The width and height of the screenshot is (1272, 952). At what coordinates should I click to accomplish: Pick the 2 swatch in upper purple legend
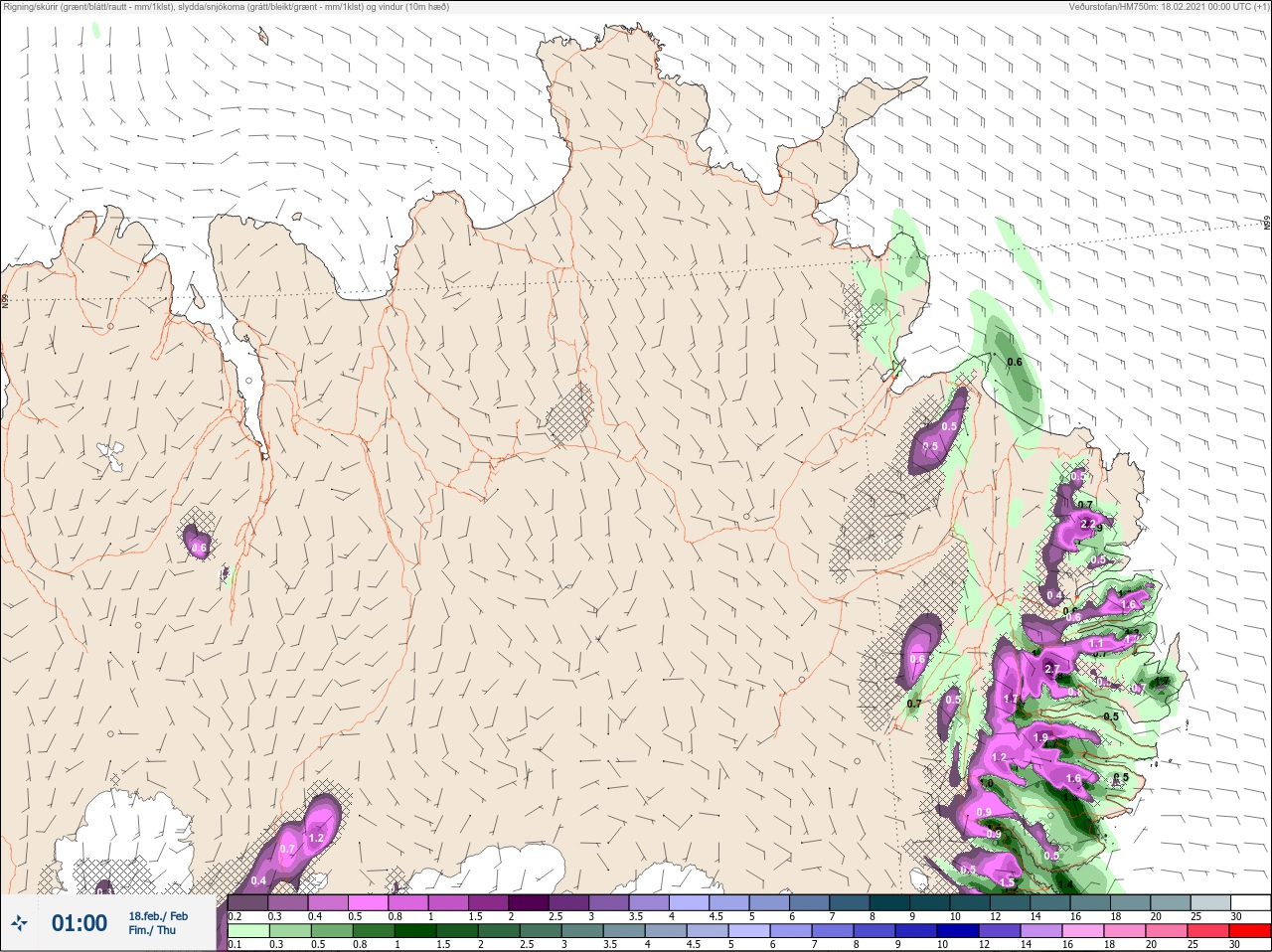tap(529, 902)
